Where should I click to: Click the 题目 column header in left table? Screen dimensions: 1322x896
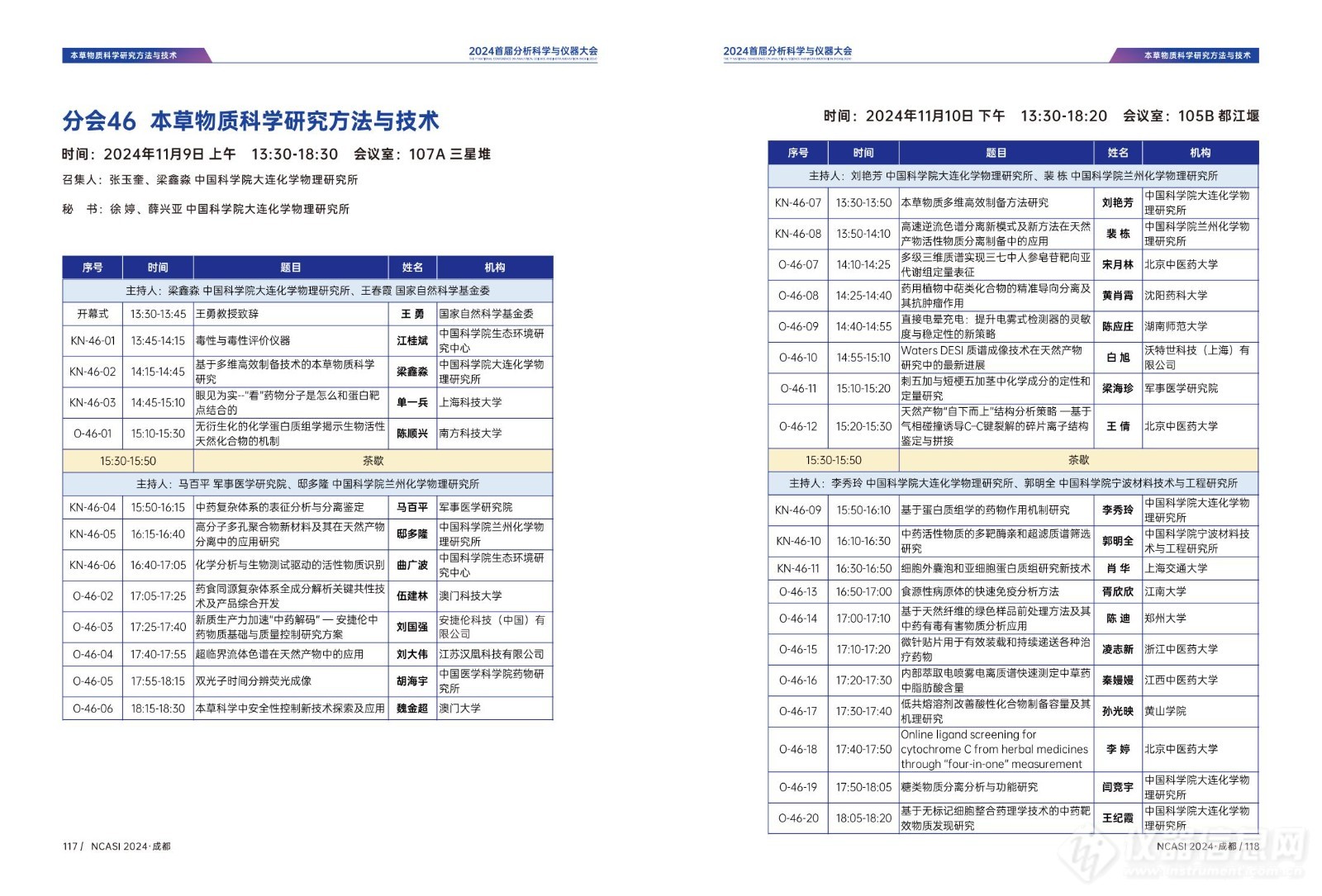tap(291, 268)
